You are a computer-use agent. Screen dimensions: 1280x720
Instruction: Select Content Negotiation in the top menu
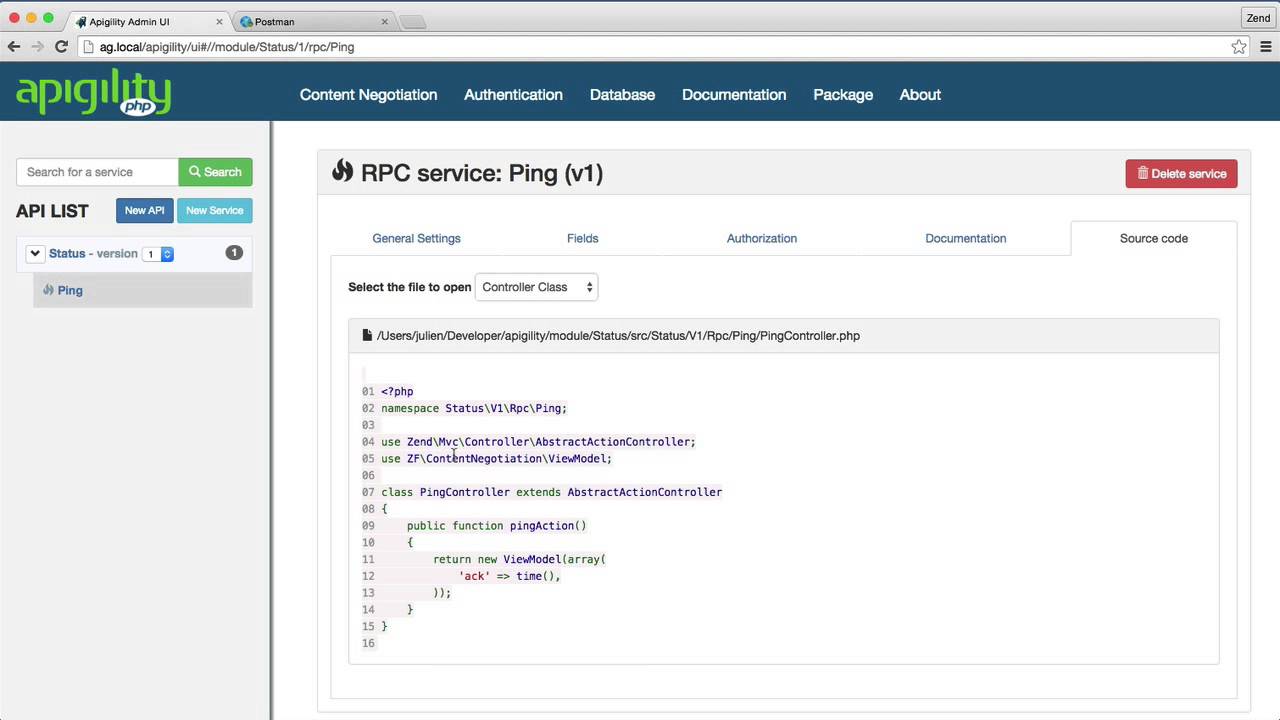[x=368, y=95]
